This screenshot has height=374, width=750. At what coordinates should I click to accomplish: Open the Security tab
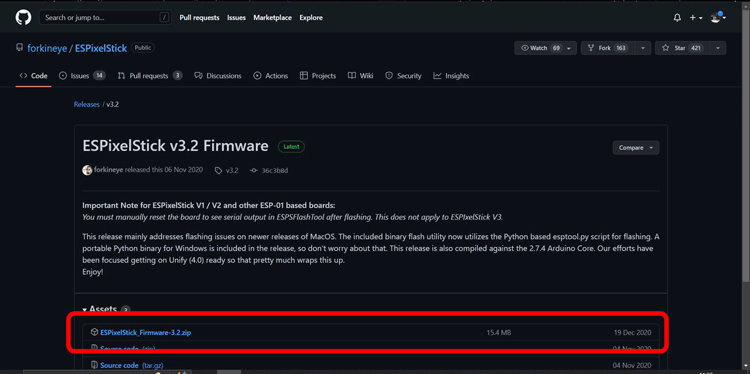(403, 76)
